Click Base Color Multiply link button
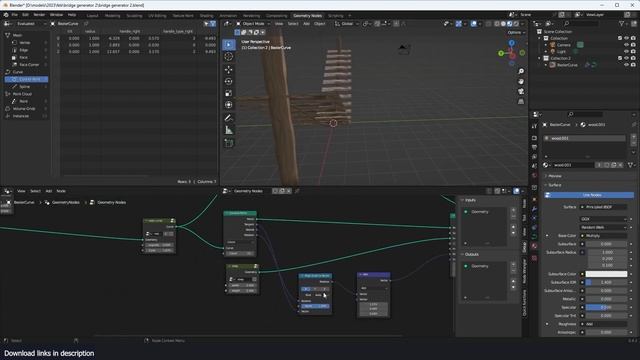 pos(603,236)
